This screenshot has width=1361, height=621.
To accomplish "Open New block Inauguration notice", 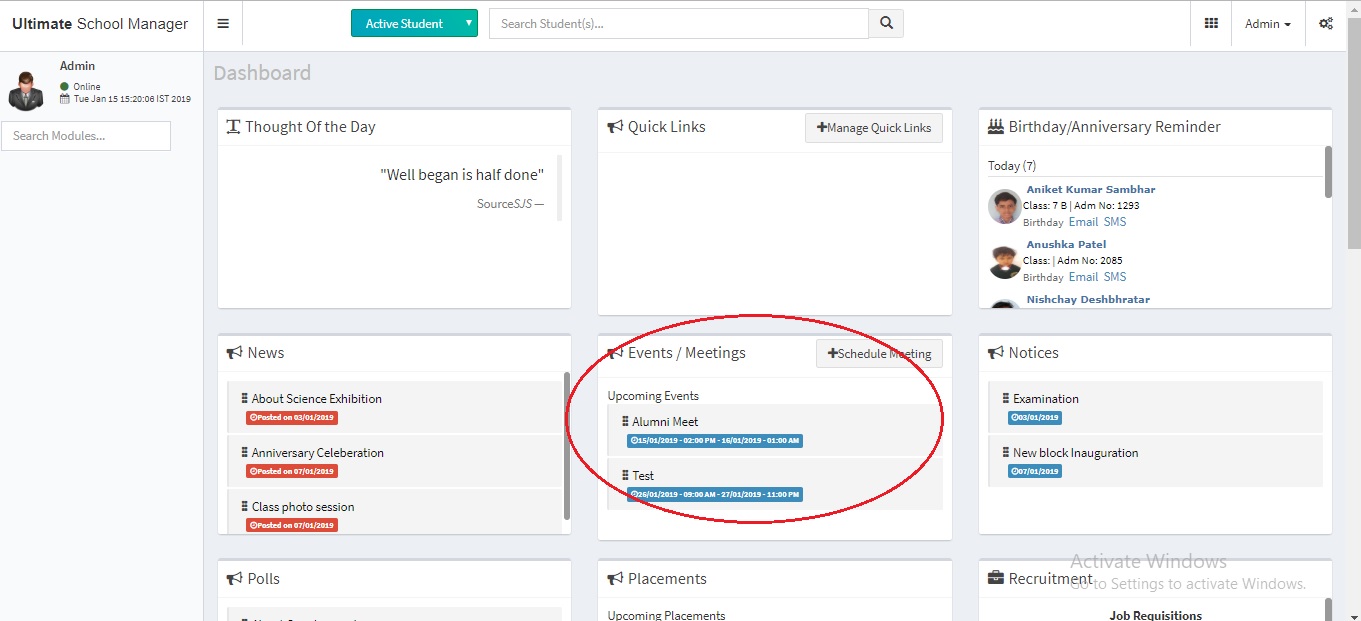I will click(x=1076, y=453).
